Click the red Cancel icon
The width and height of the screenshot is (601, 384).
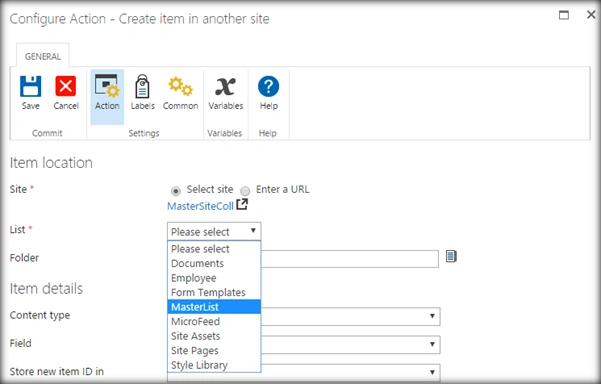(x=66, y=86)
